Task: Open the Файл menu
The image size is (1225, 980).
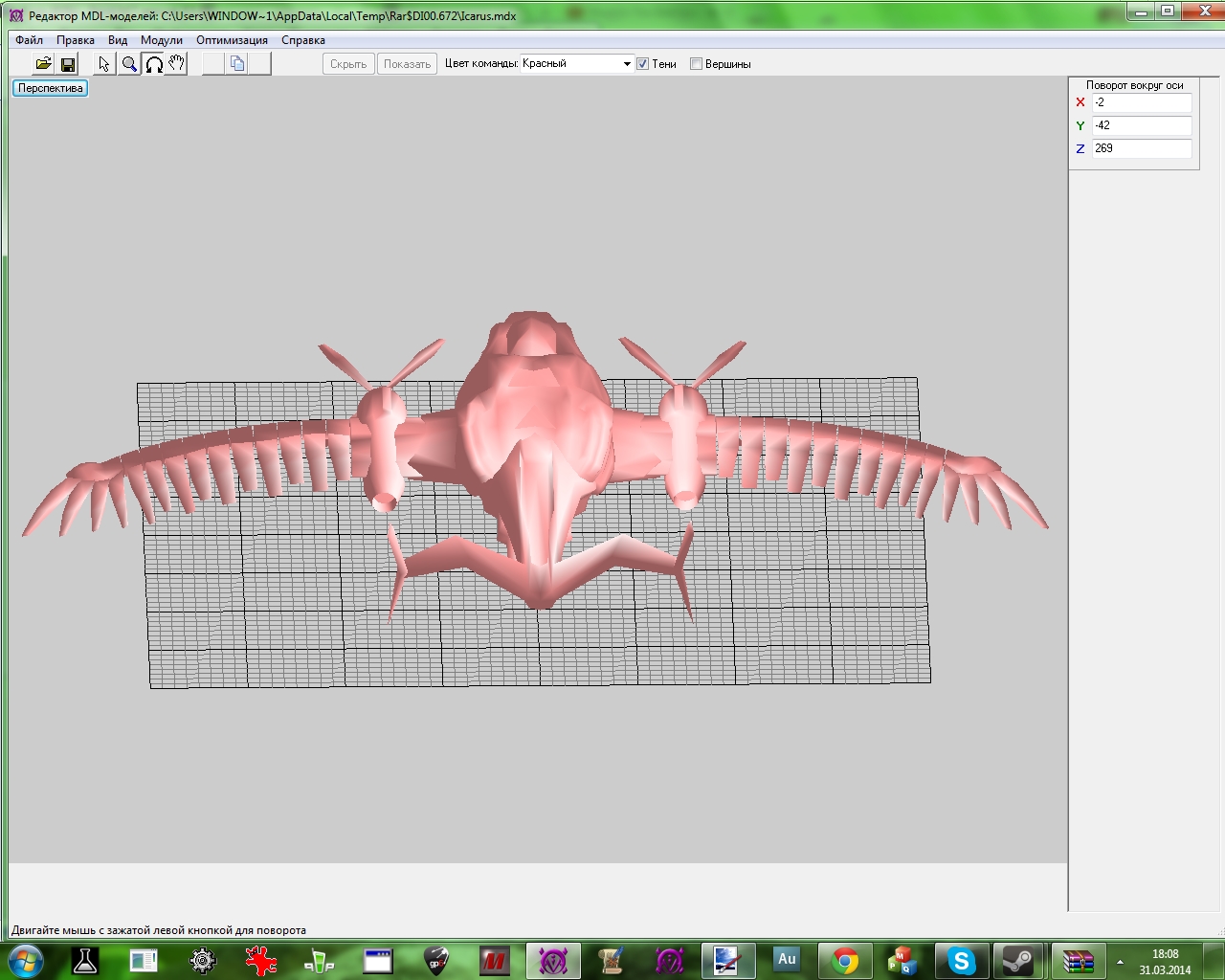Action: point(29,40)
